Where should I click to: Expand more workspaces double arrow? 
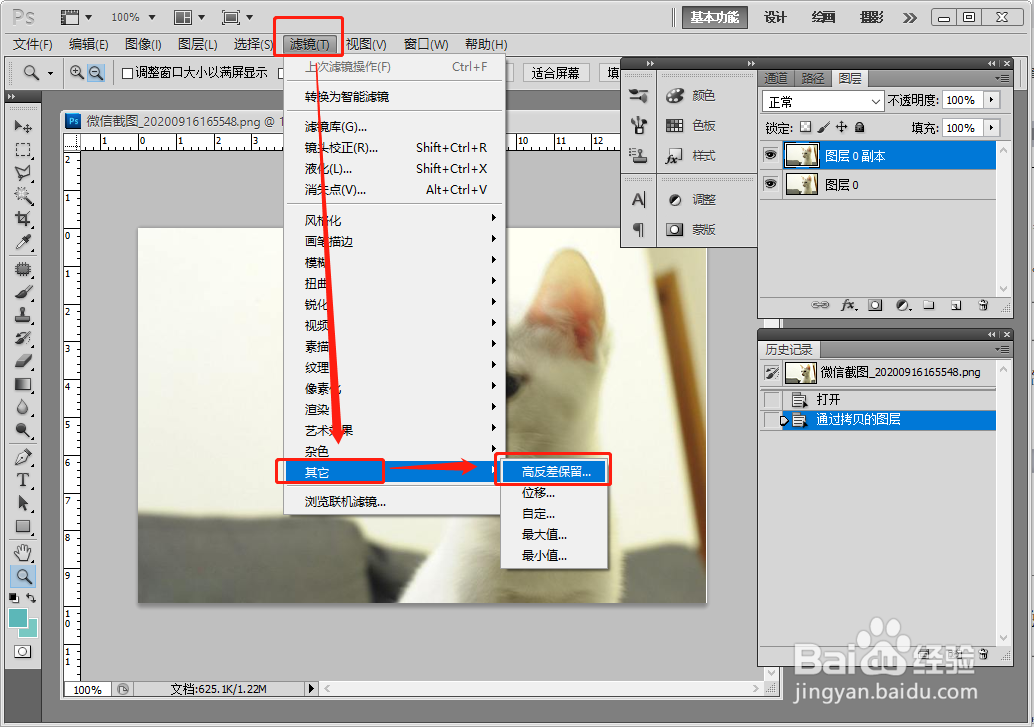point(910,18)
